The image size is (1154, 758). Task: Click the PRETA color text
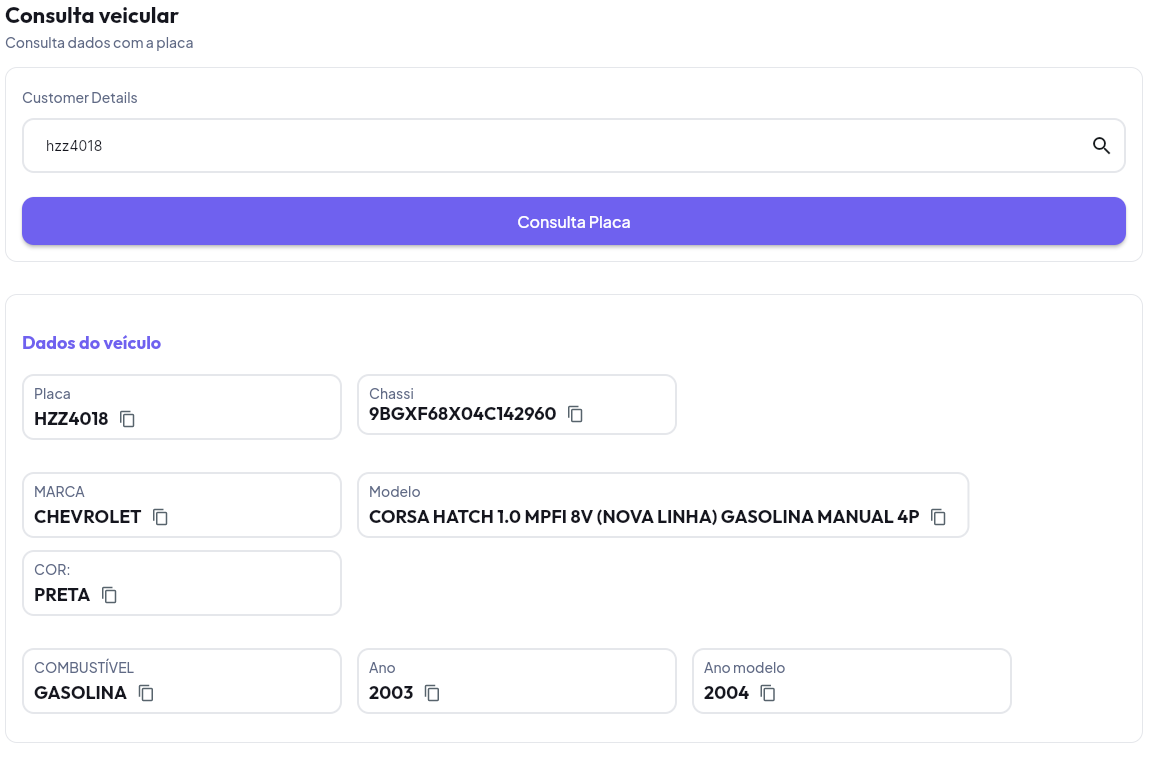pyautogui.click(x=62, y=595)
